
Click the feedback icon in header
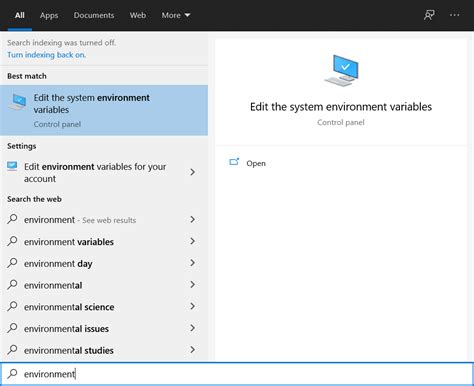[429, 15]
